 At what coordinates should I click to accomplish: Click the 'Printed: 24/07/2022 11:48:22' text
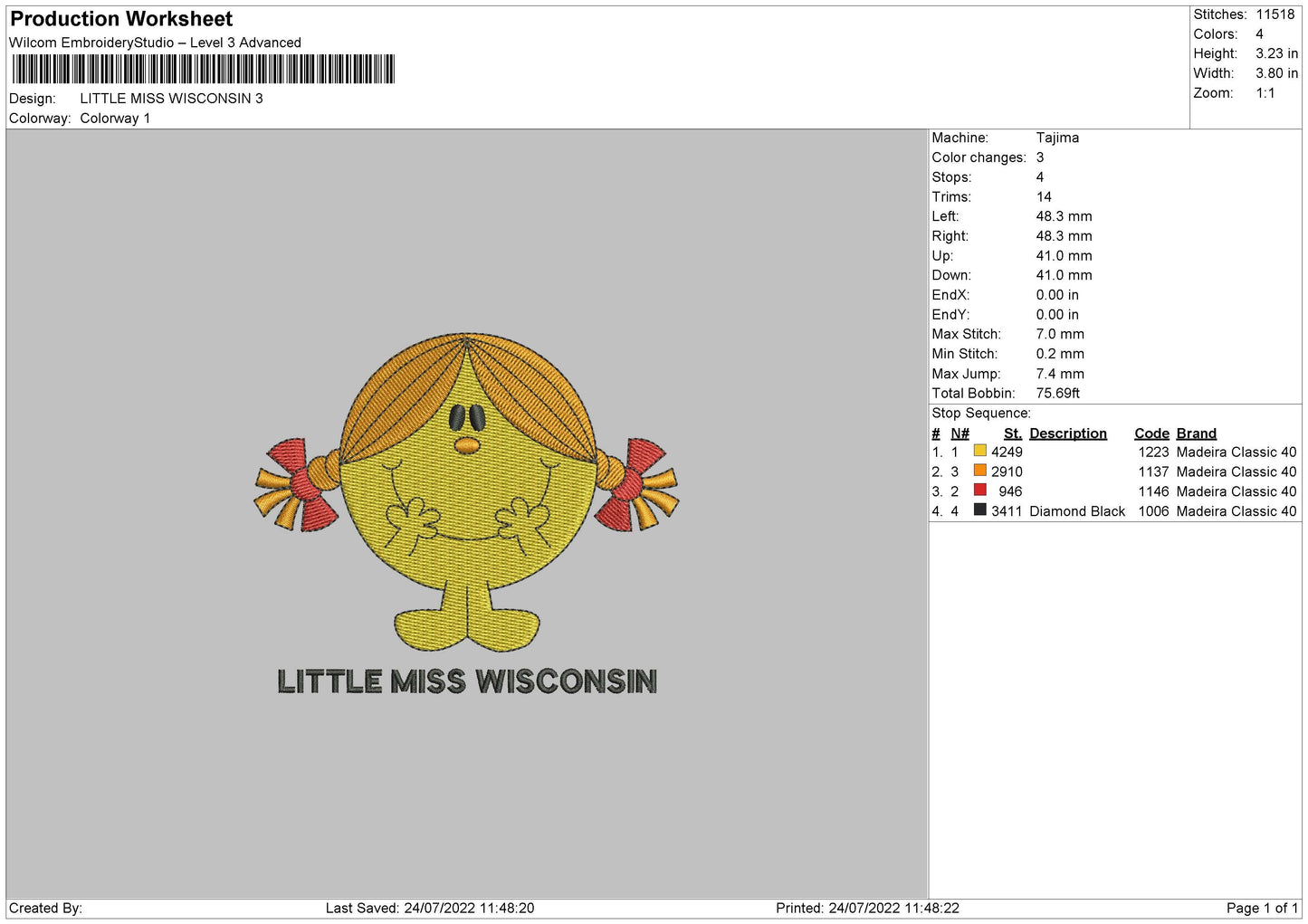[867, 909]
